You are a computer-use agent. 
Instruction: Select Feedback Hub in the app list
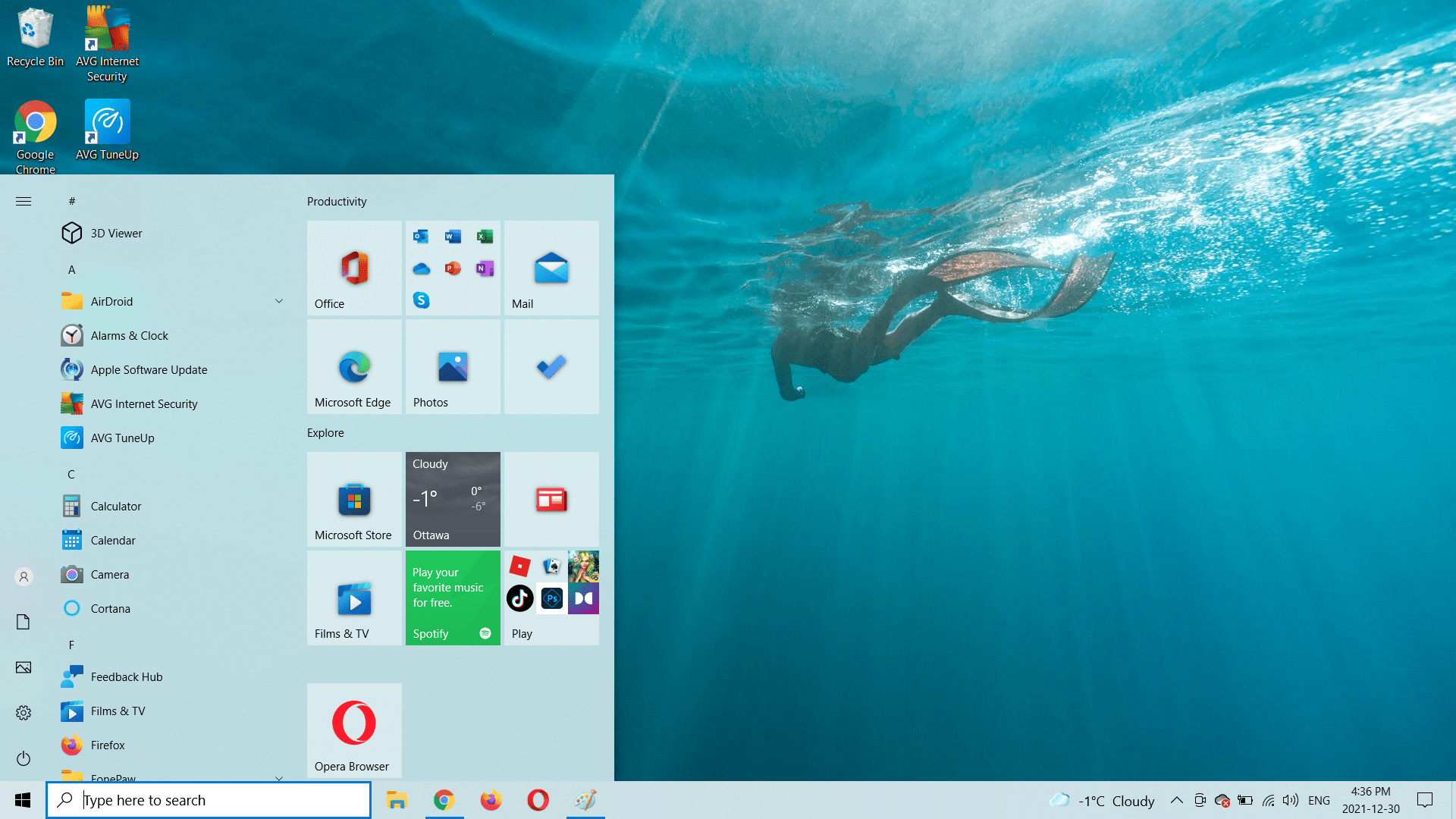pos(126,676)
